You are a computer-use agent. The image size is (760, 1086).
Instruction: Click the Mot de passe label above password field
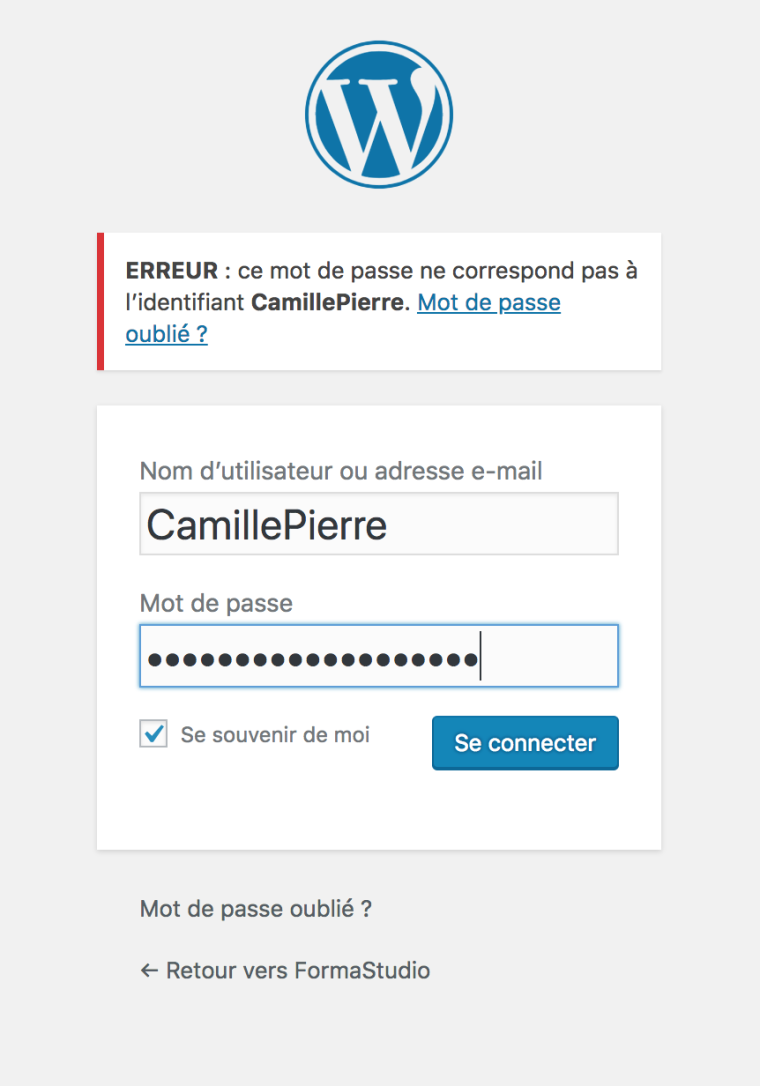pos(216,603)
